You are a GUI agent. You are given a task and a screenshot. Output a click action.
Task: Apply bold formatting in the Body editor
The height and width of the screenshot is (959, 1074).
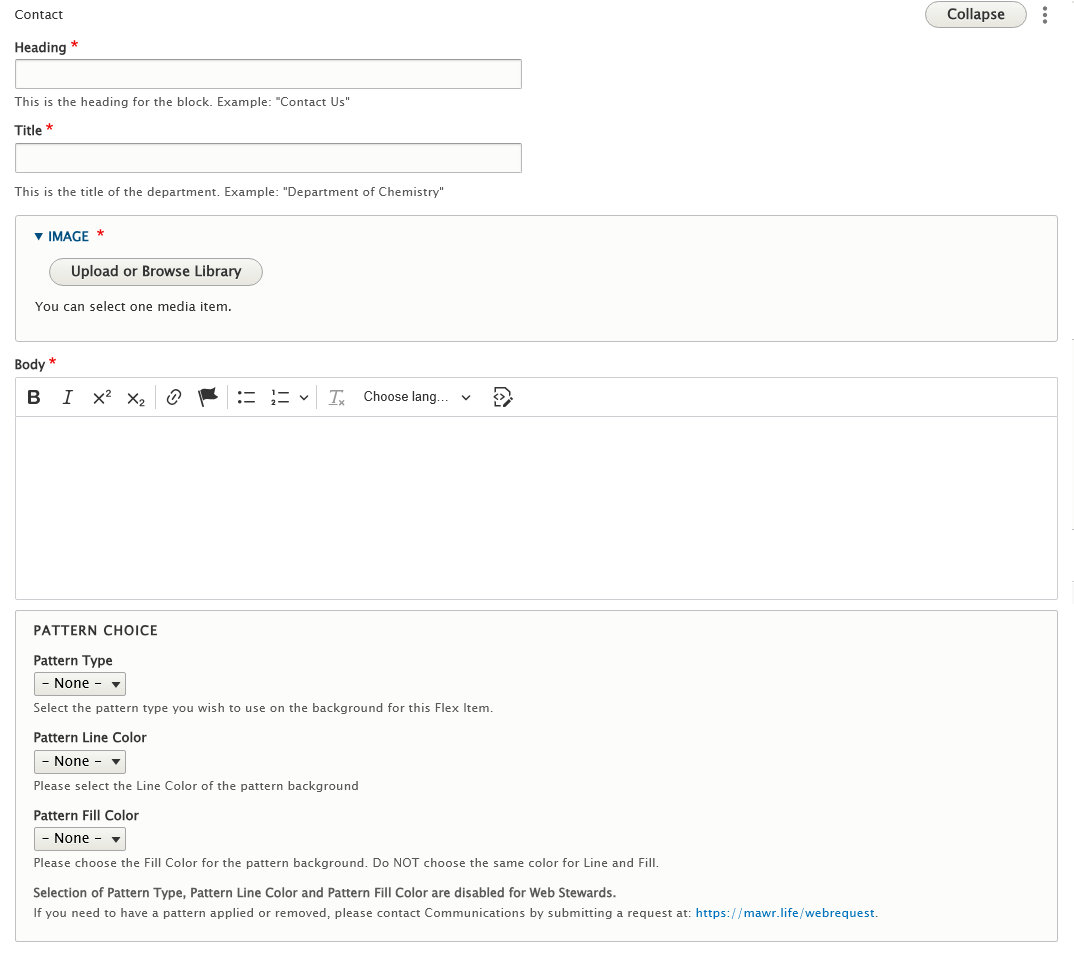[x=33, y=397]
